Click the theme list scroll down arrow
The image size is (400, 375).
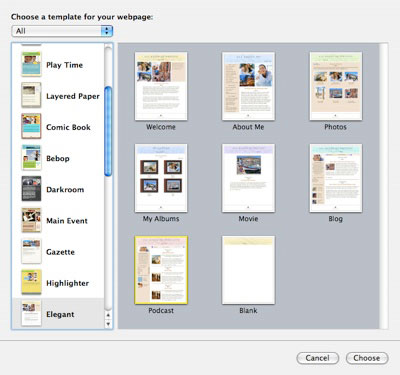(108, 324)
